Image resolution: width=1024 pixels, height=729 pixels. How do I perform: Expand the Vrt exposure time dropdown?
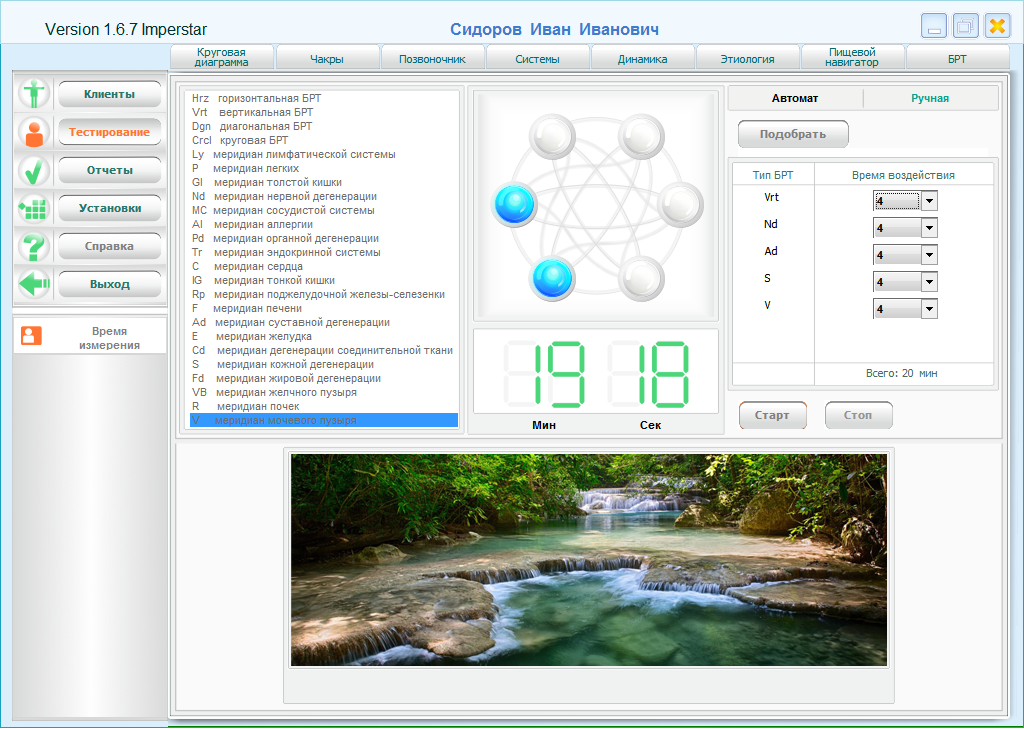pyautogui.click(x=929, y=201)
